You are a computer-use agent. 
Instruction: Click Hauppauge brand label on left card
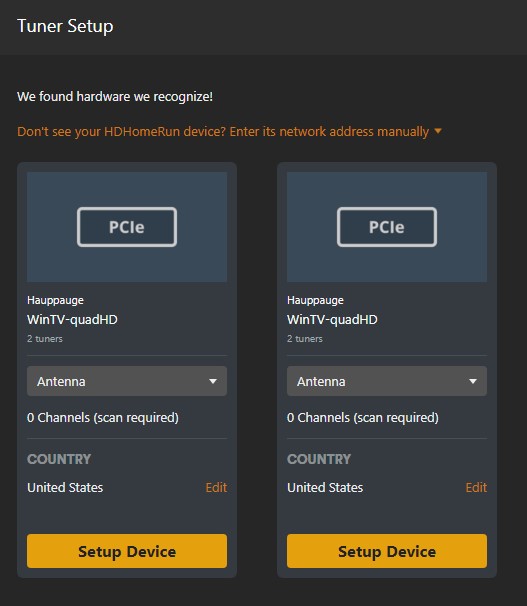[55, 300]
